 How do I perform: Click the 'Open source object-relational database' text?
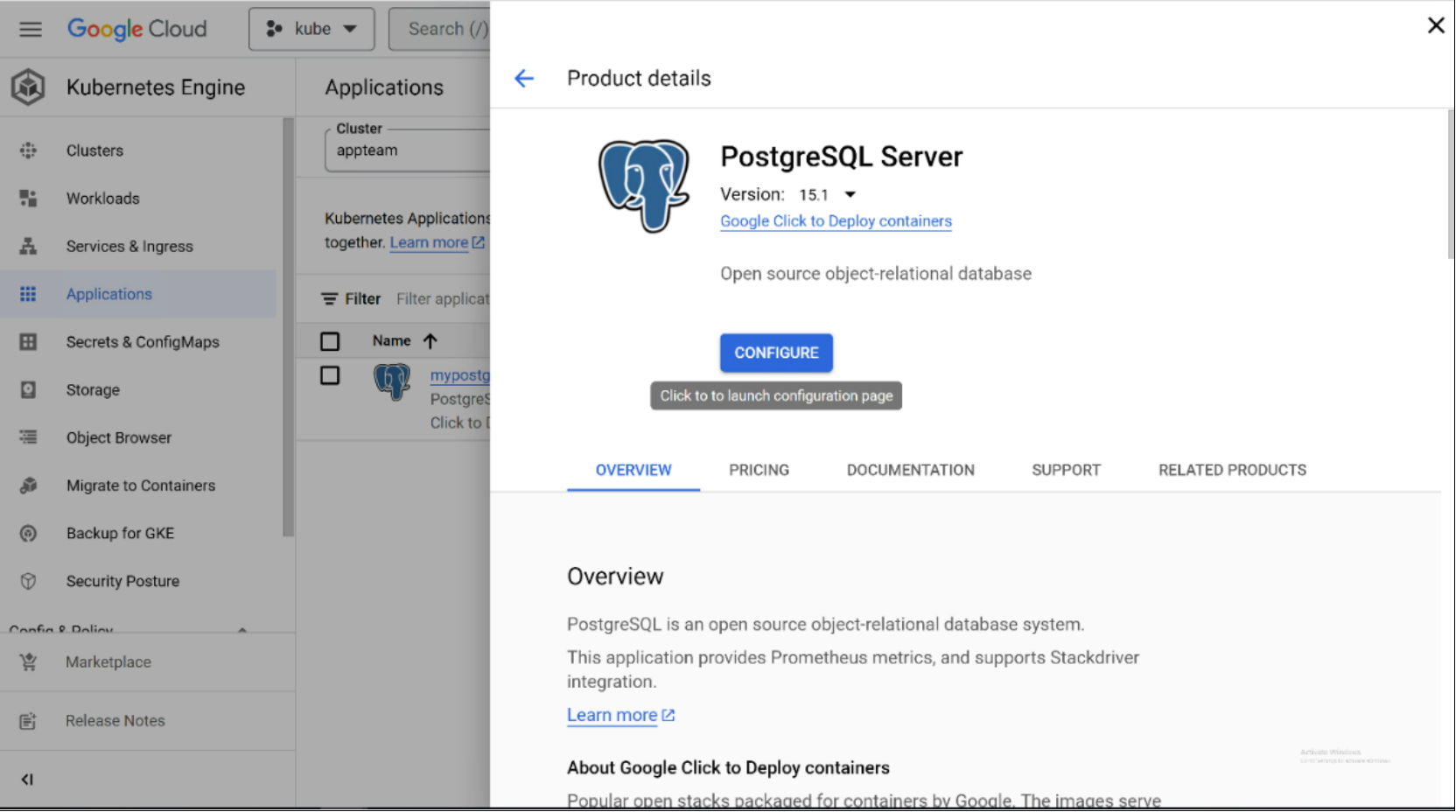[876, 274]
